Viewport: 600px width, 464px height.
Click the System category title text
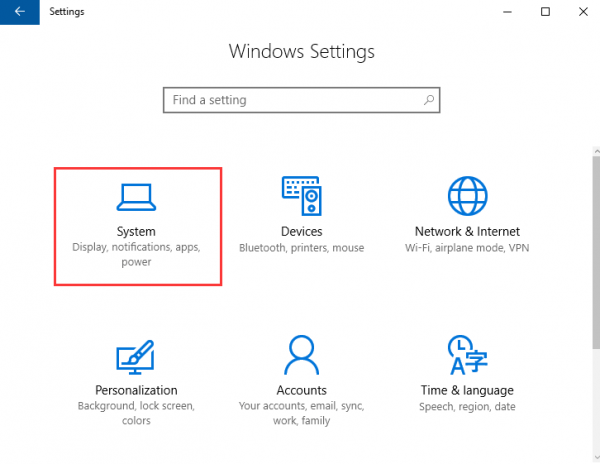[136, 231]
